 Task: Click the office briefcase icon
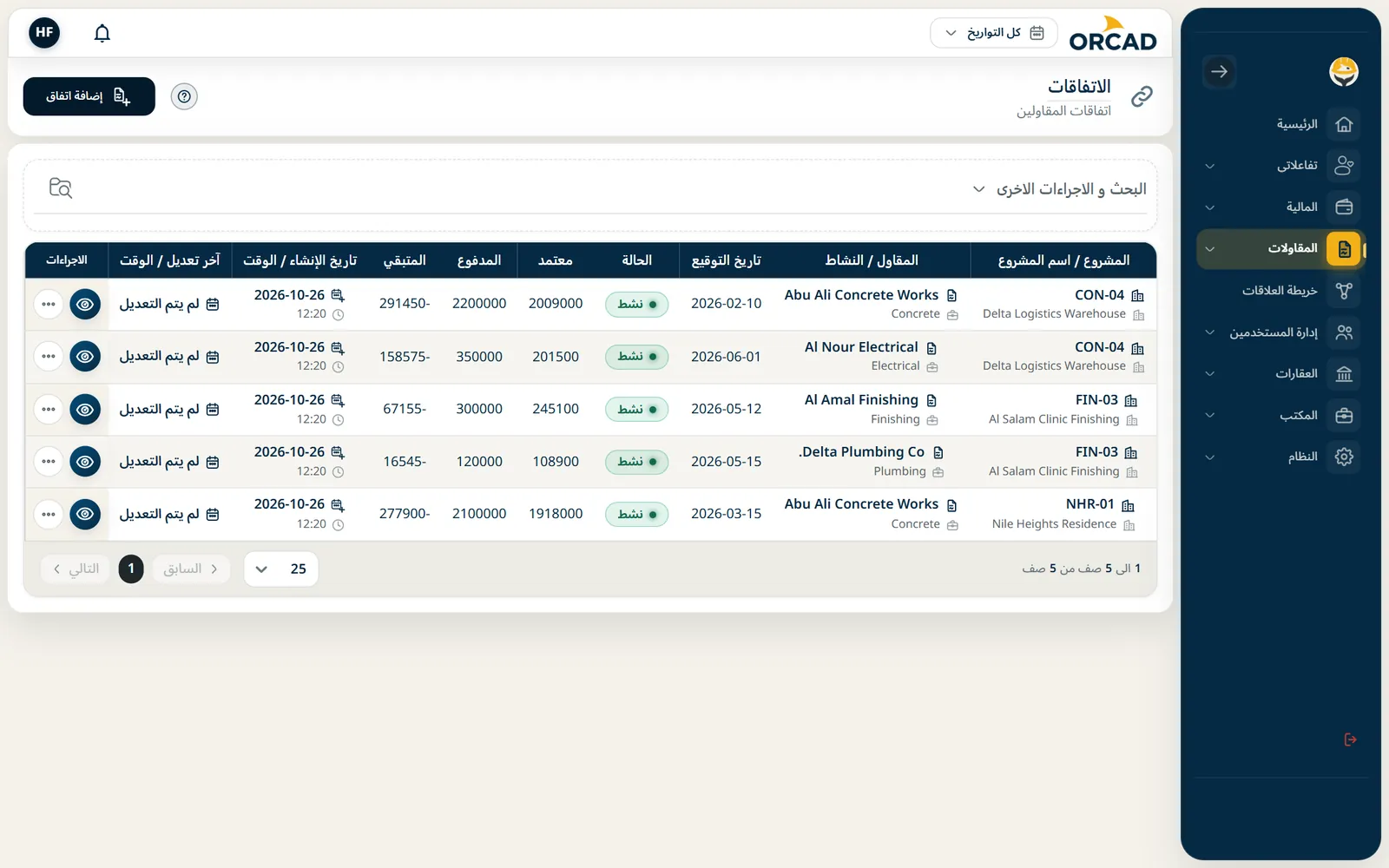(x=1344, y=416)
